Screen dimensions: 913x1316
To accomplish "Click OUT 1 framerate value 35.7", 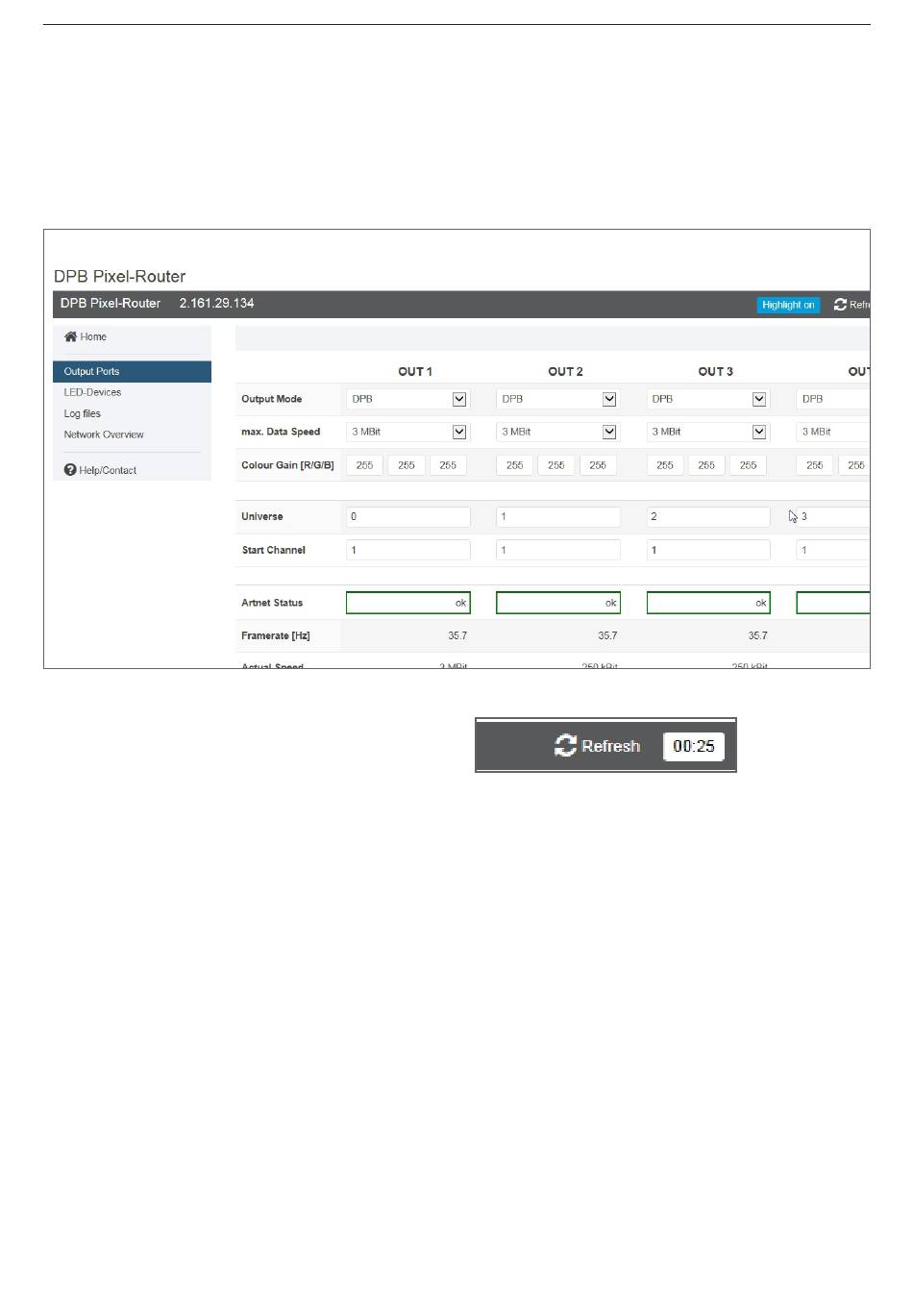I will click(457, 635).
